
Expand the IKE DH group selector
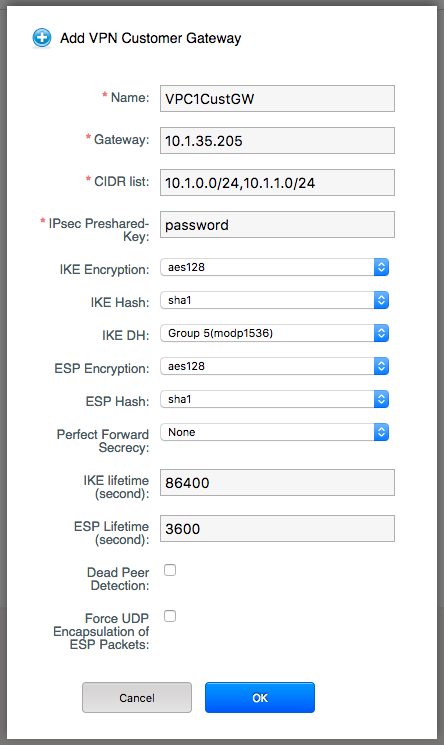tap(275, 333)
